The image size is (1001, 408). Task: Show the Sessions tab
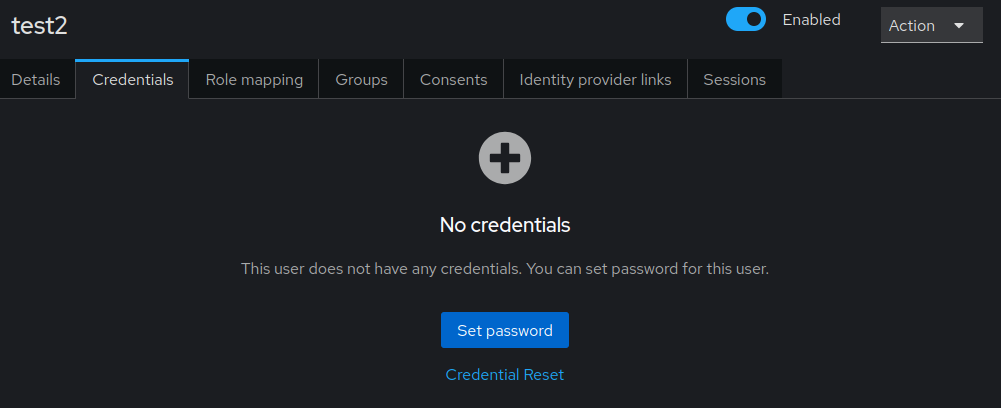734,80
